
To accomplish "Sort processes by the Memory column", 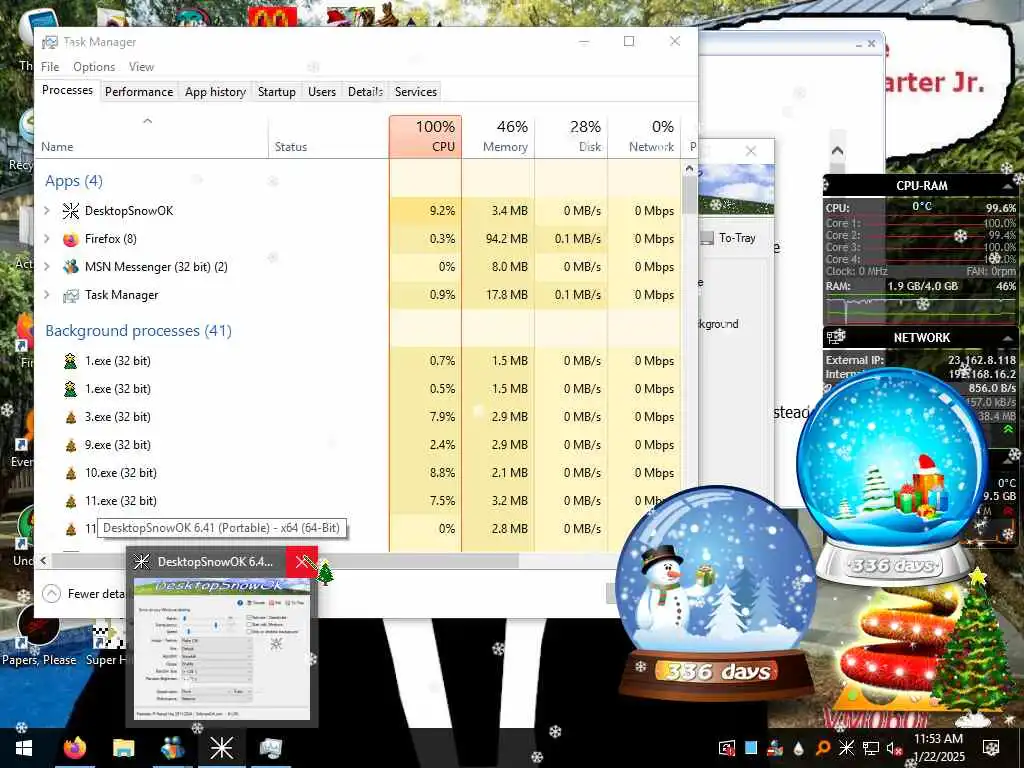I will tap(498, 136).
